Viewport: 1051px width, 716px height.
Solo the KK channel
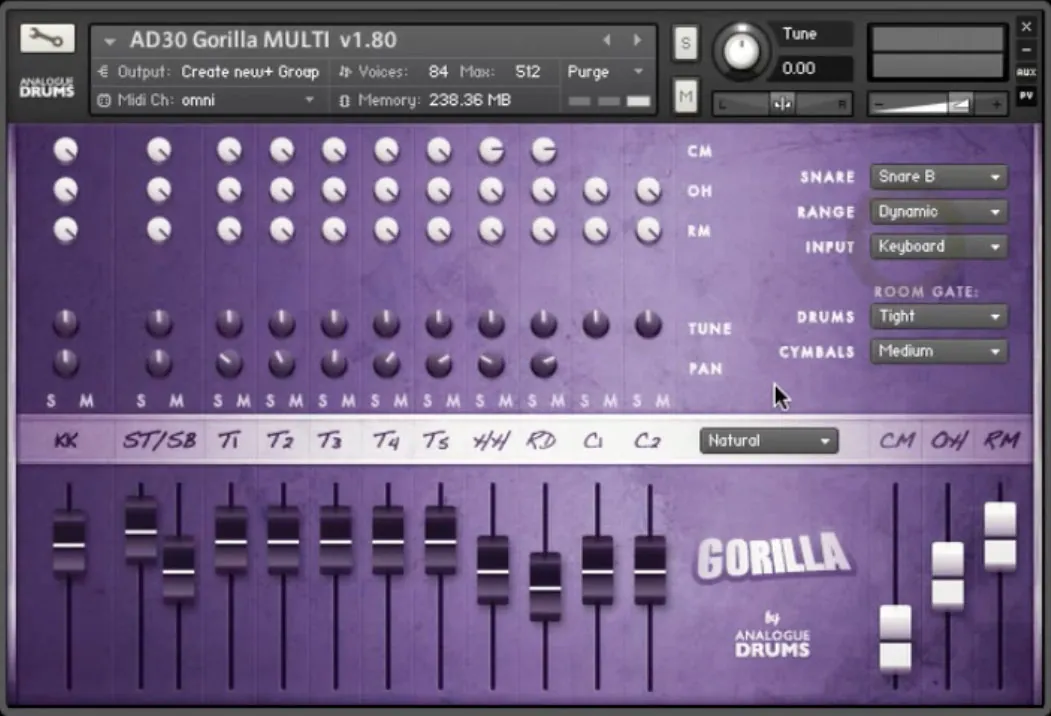(51, 401)
